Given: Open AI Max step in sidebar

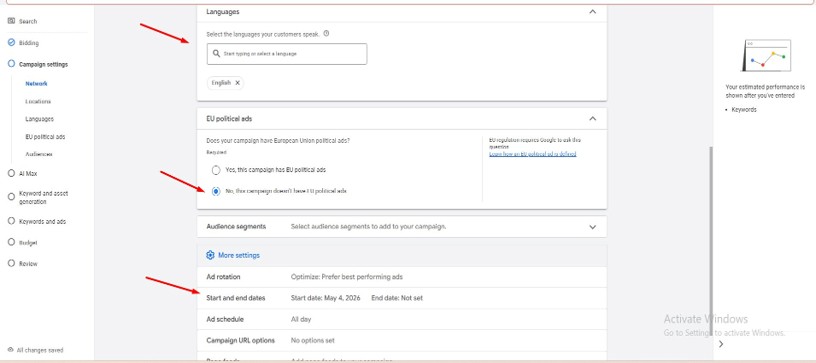Looking at the screenshot, I should 28,174.
